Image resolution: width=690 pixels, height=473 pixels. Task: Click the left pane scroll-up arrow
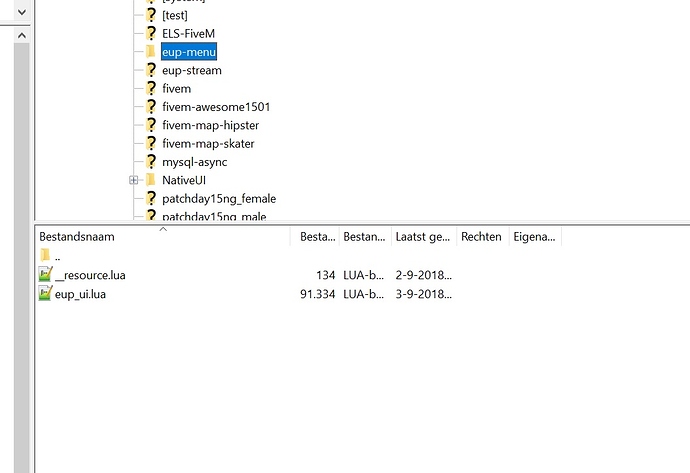tap(22, 36)
